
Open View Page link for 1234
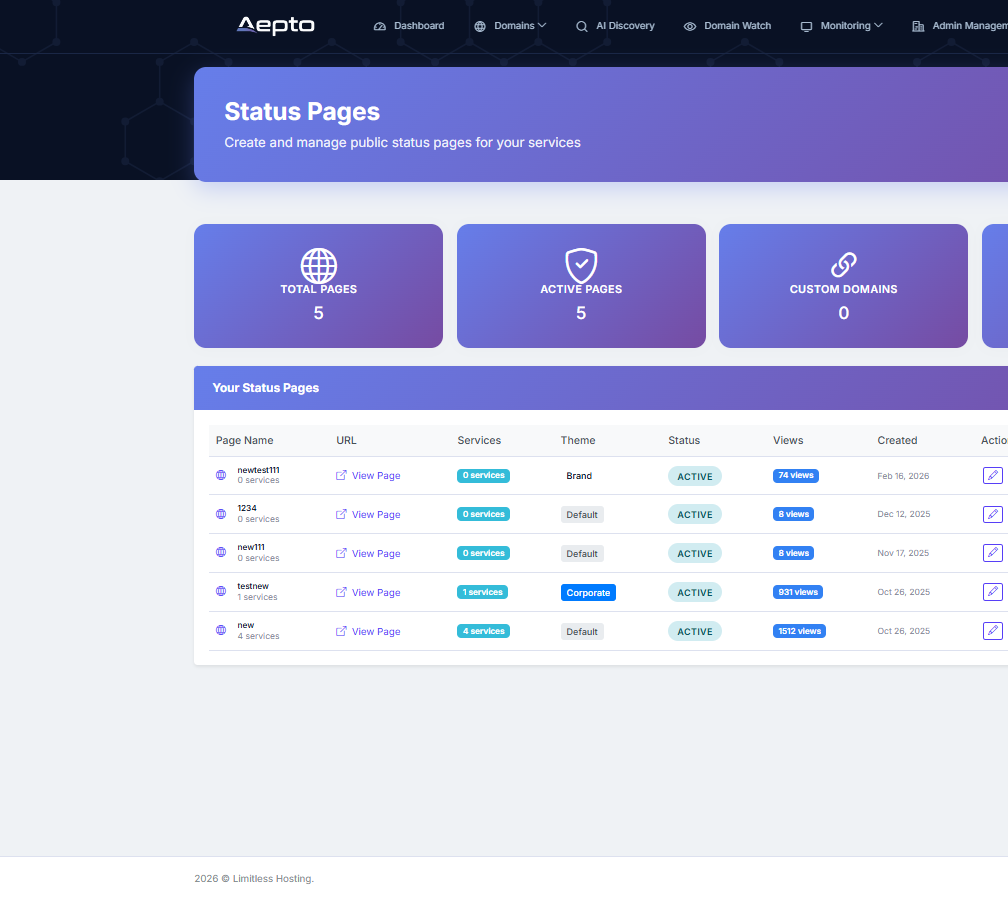pos(368,514)
